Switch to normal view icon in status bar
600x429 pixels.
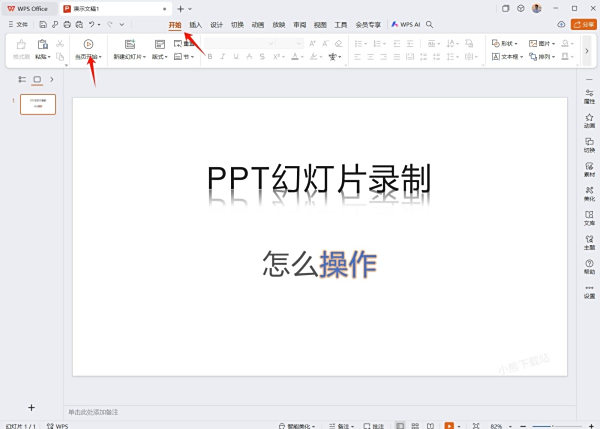400,426
